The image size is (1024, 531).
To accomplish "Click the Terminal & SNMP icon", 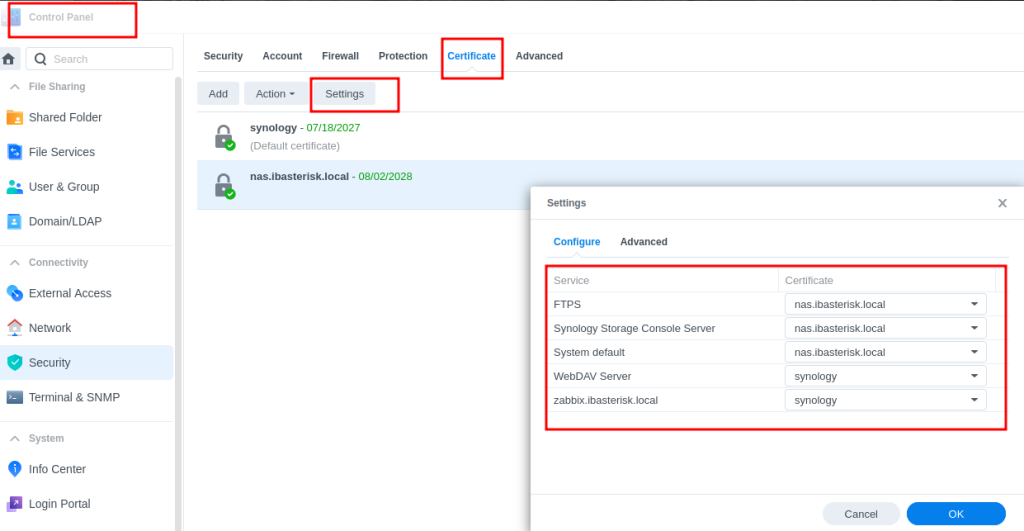I will coord(14,397).
